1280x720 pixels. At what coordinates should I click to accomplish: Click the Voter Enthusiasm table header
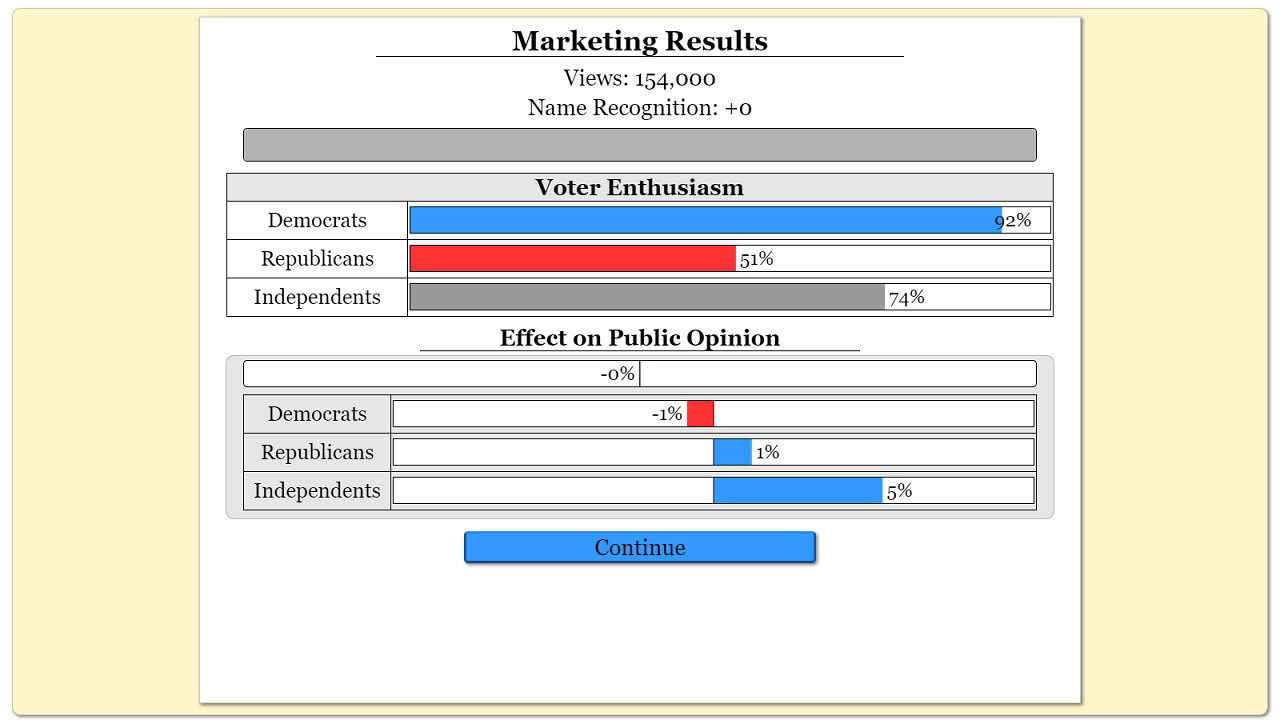pyautogui.click(x=640, y=187)
